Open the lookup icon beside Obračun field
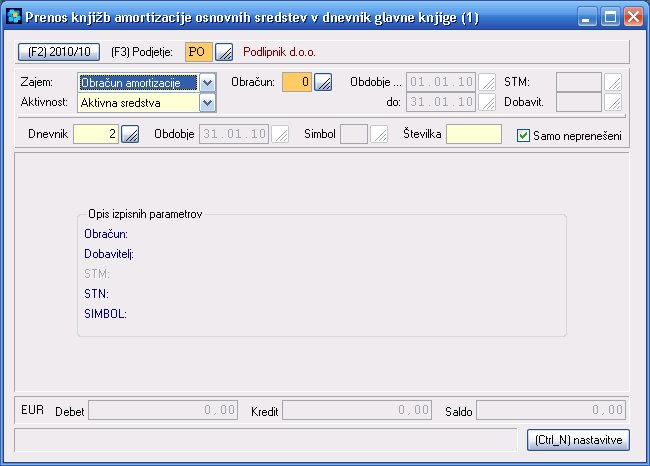This screenshot has width=650, height=466. pos(323,83)
